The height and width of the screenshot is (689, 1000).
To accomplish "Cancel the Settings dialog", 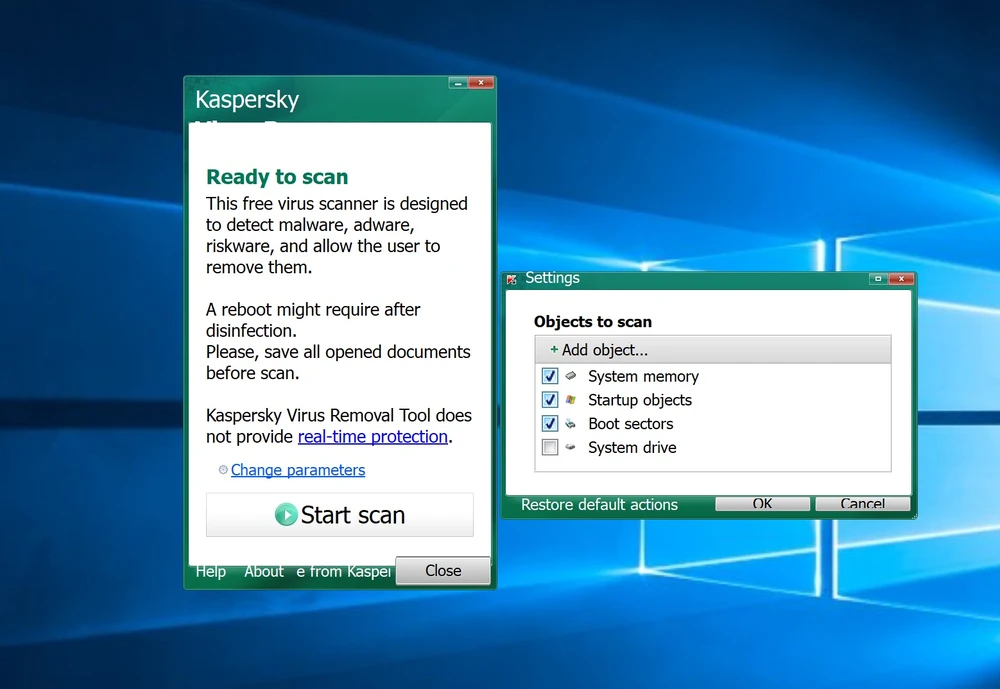I will pyautogui.click(x=862, y=504).
